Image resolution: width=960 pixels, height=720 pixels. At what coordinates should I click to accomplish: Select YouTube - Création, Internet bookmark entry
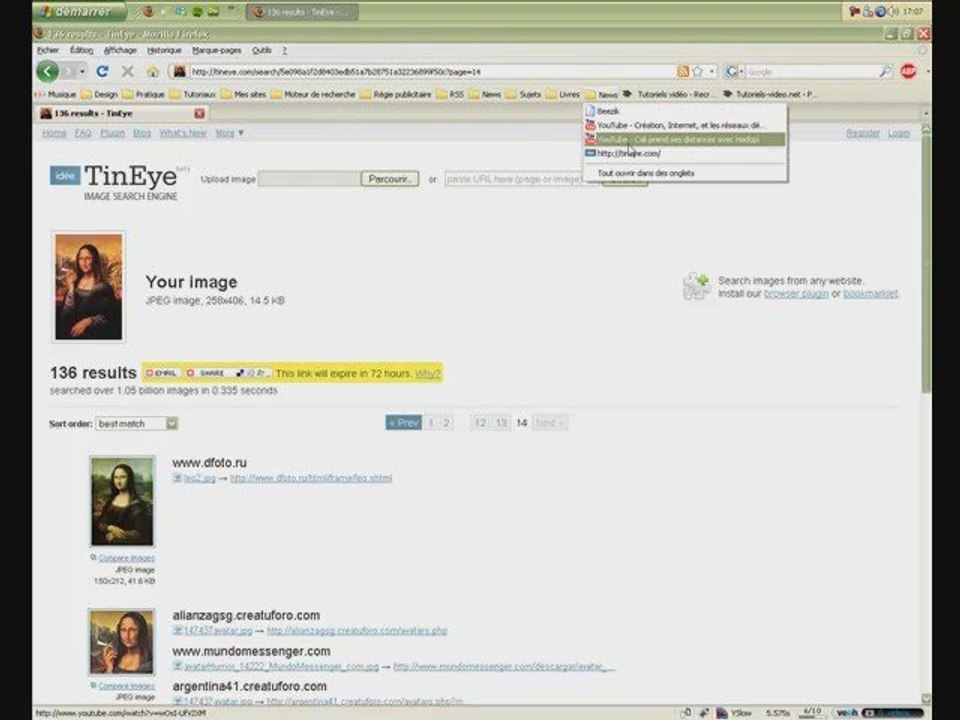[x=684, y=125]
